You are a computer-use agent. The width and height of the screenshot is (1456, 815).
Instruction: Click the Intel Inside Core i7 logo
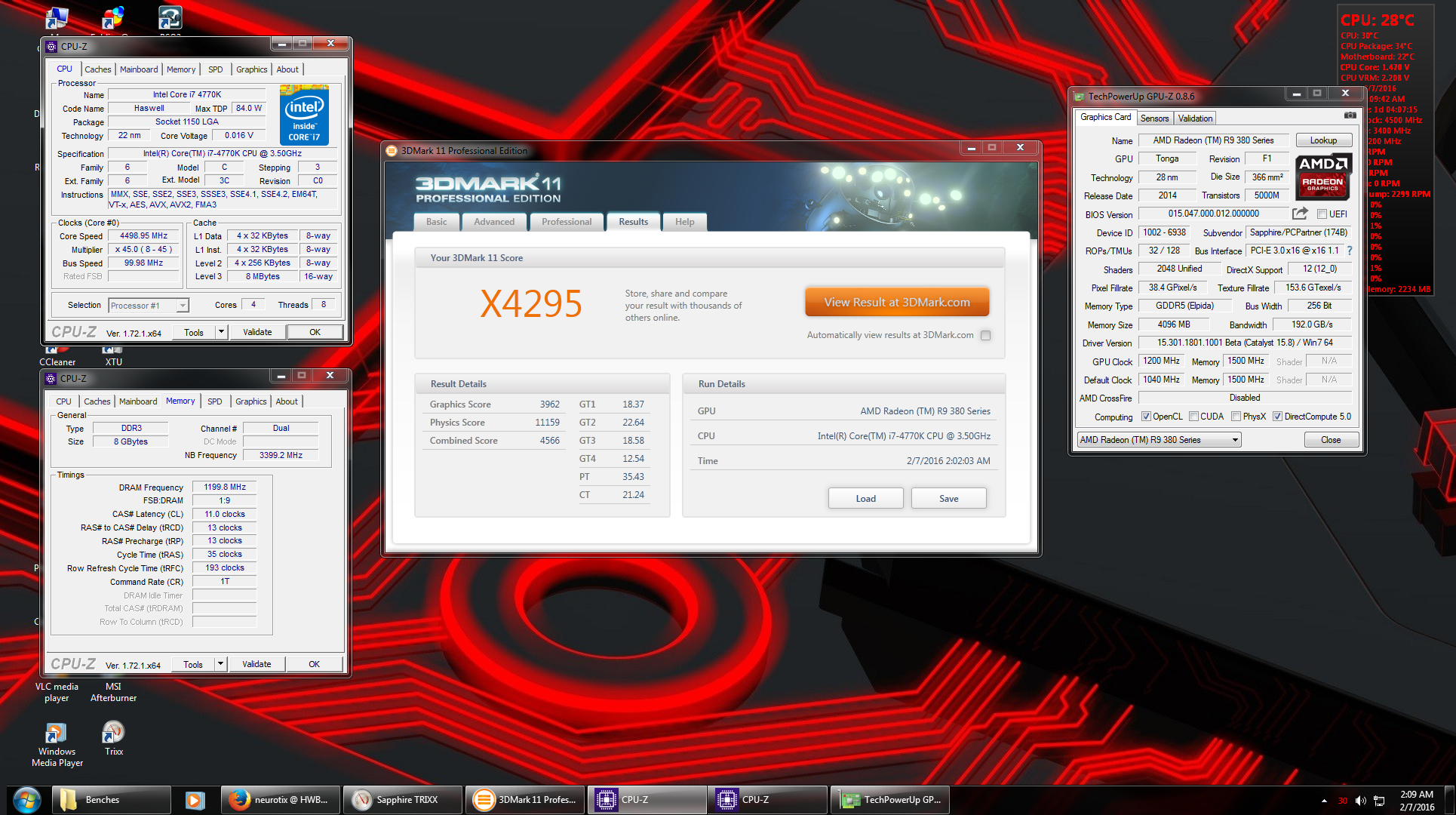tap(304, 115)
